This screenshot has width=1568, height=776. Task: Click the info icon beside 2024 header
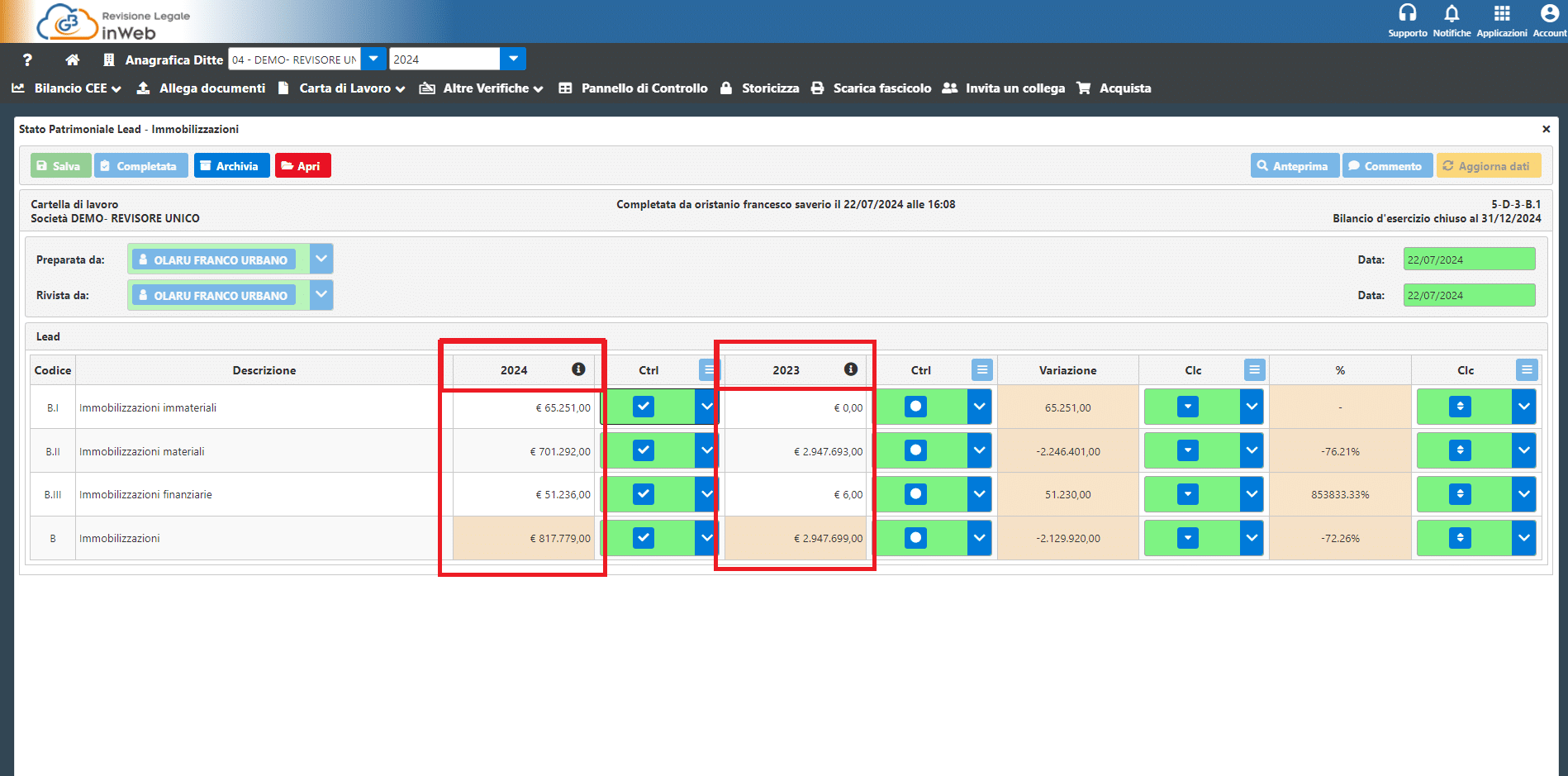tap(578, 369)
